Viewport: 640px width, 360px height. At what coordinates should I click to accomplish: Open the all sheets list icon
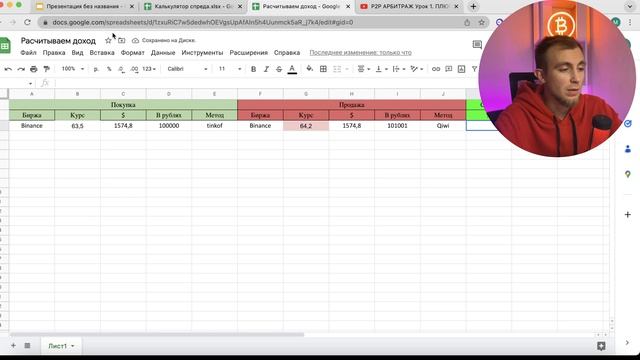coord(27,346)
